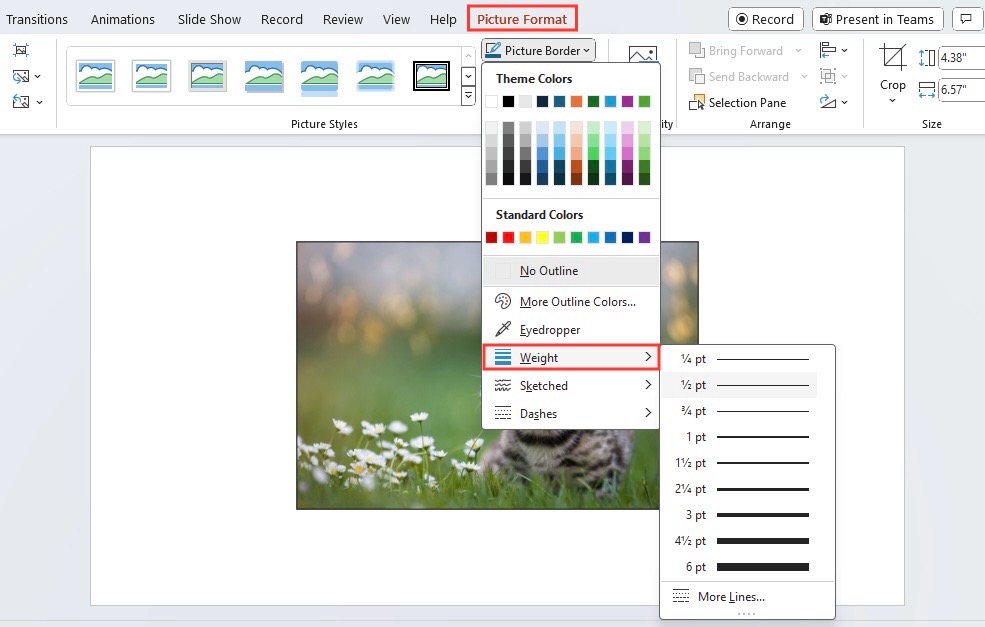985x627 pixels.
Task: Click the Align objects icon
Action: (833, 50)
